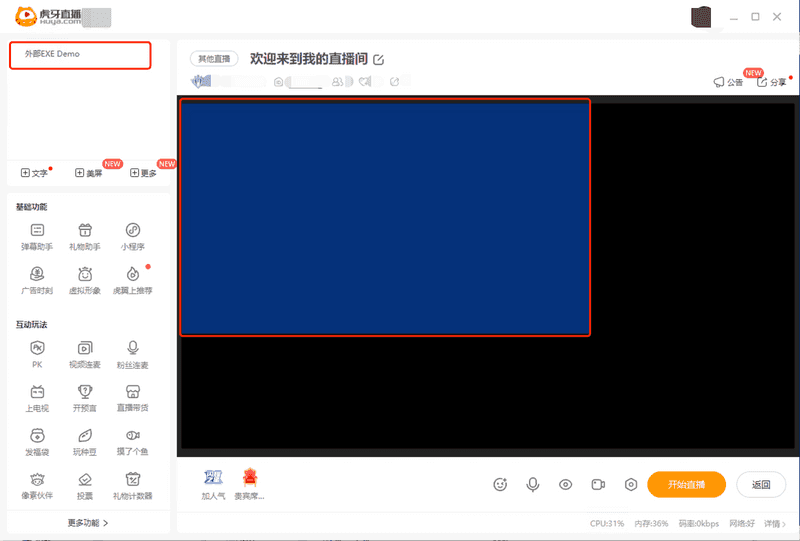Open the 投票 voting tool

coord(85,486)
